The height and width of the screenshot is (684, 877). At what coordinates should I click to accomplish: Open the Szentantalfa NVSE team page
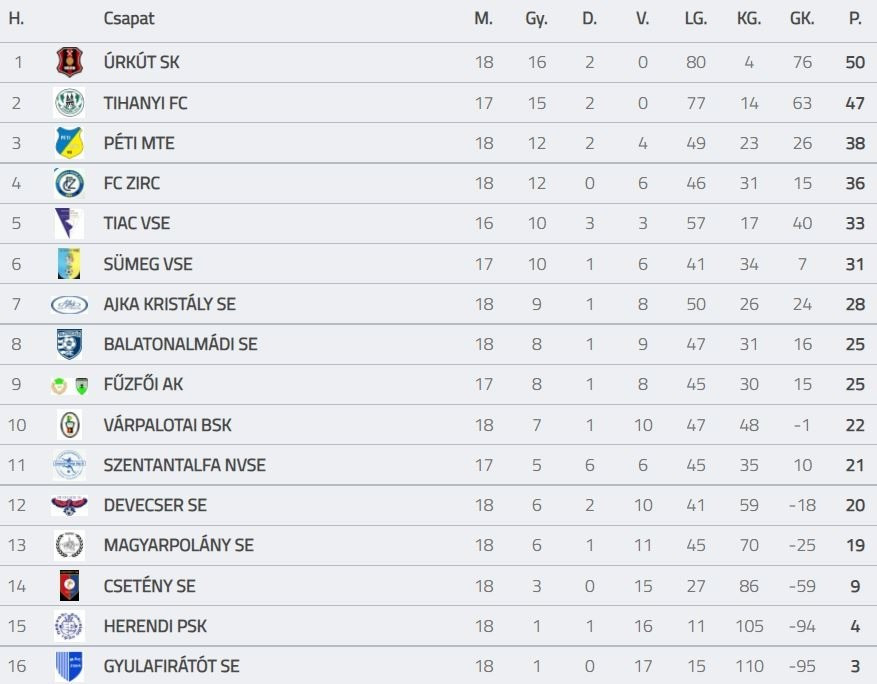click(x=184, y=465)
